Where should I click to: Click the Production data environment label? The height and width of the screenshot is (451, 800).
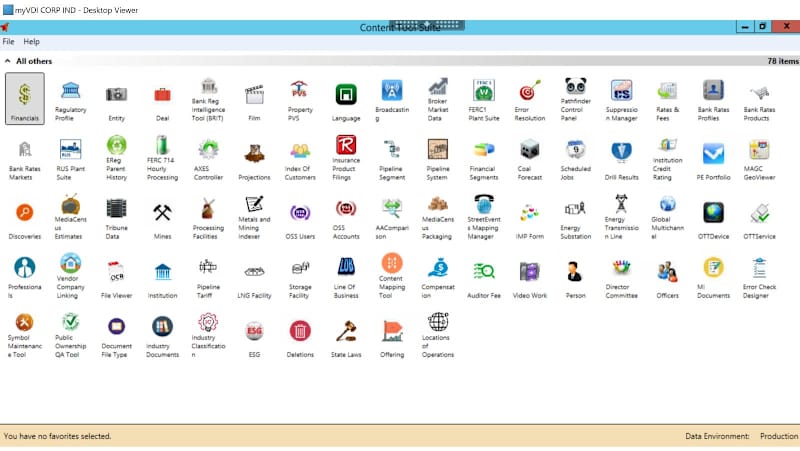779,436
